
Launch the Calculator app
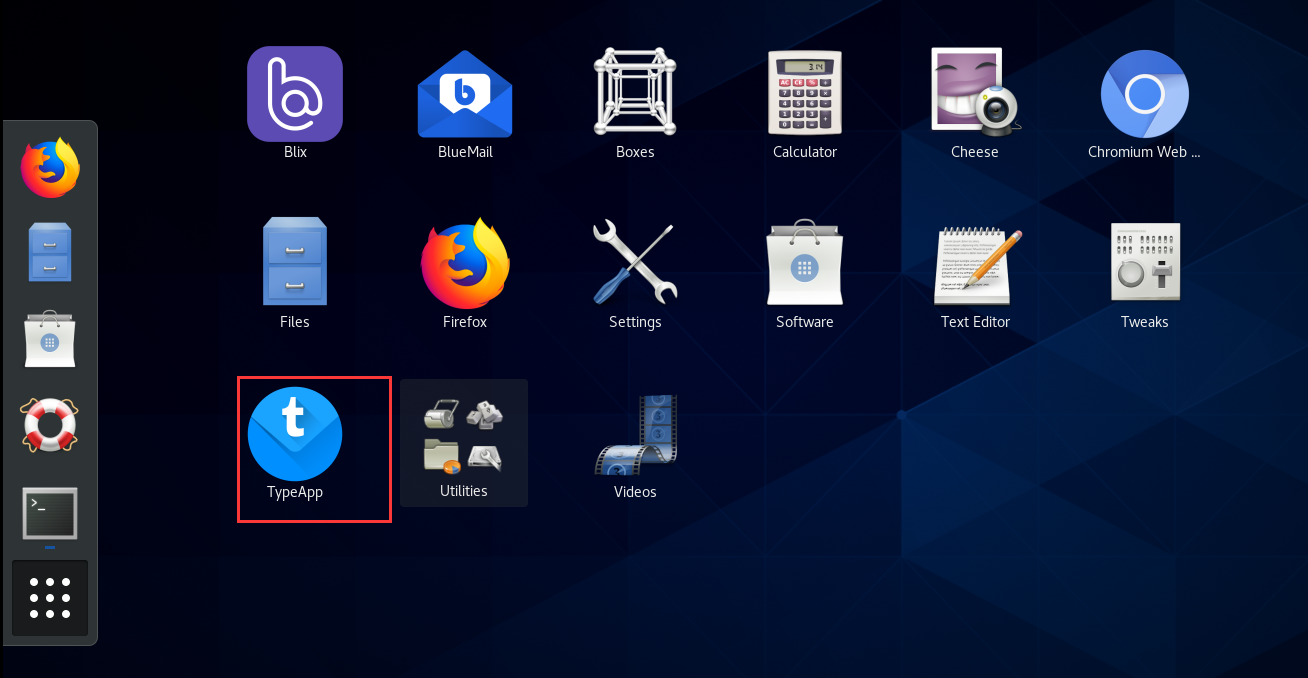pos(805,93)
